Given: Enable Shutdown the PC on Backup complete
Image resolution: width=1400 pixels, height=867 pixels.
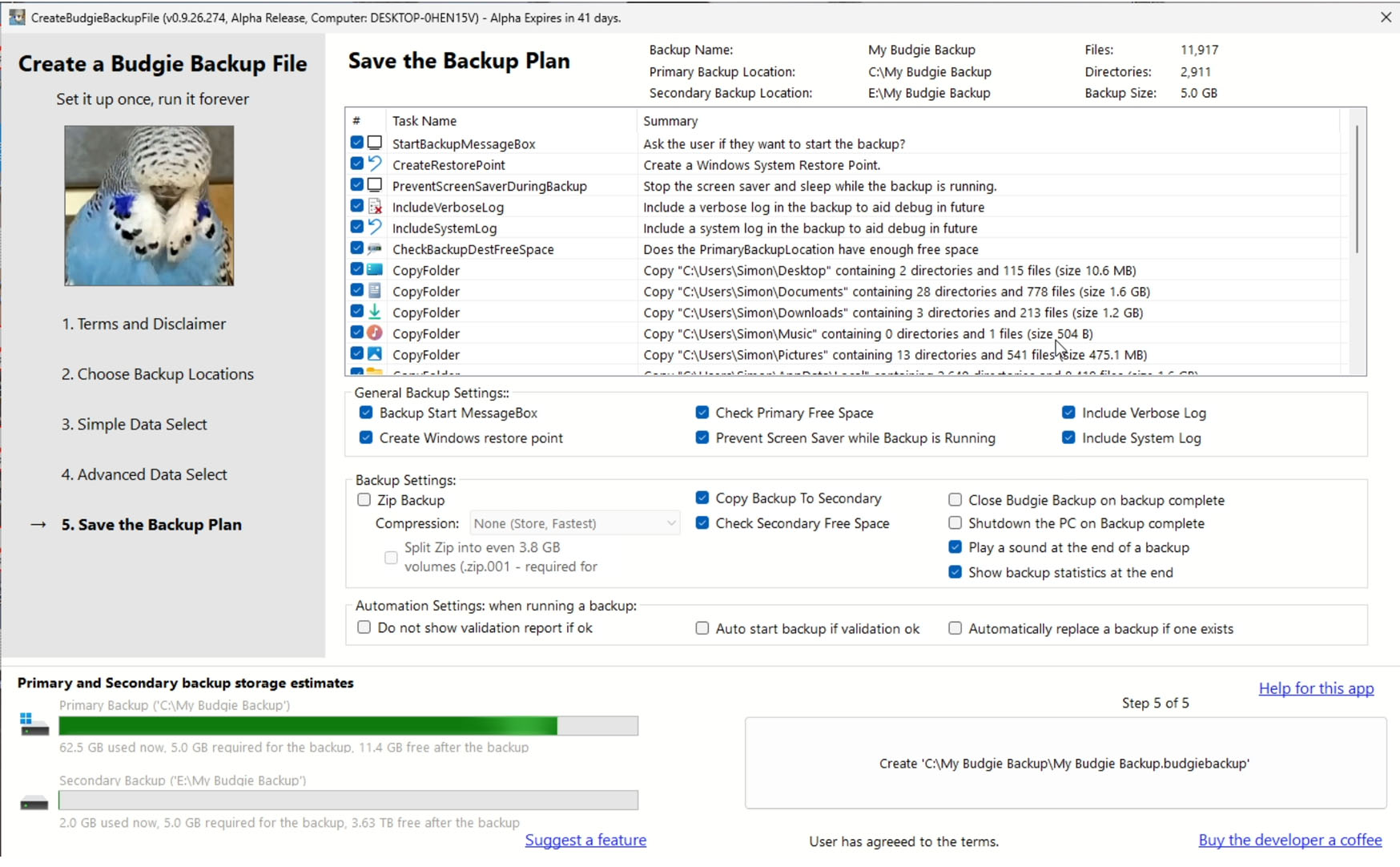Looking at the screenshot, I should pos(955,522).
